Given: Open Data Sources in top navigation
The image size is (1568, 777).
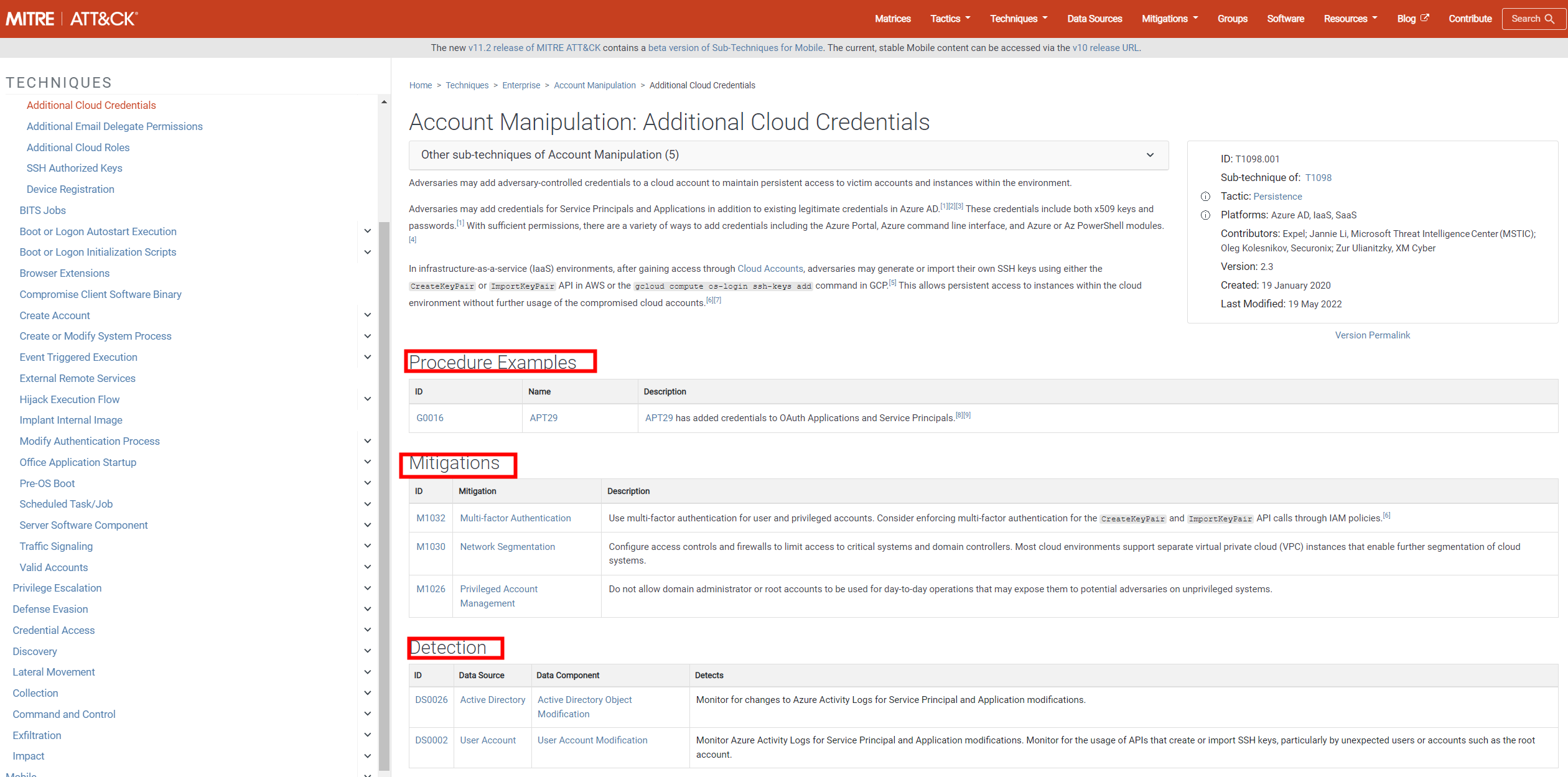Looking at the screenshot, I should (x=1094, y=19).
